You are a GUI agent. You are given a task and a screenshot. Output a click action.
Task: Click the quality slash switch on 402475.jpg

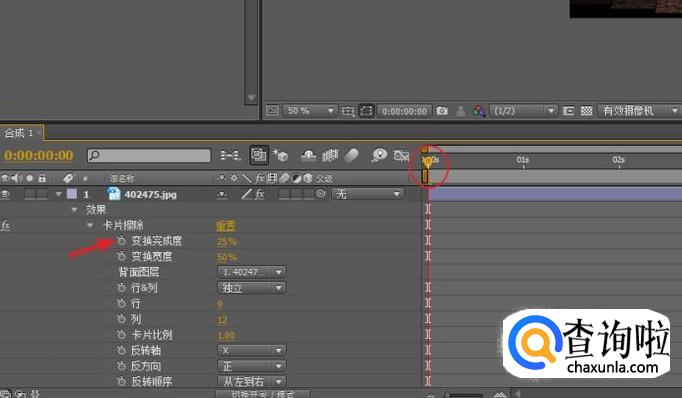247,194
